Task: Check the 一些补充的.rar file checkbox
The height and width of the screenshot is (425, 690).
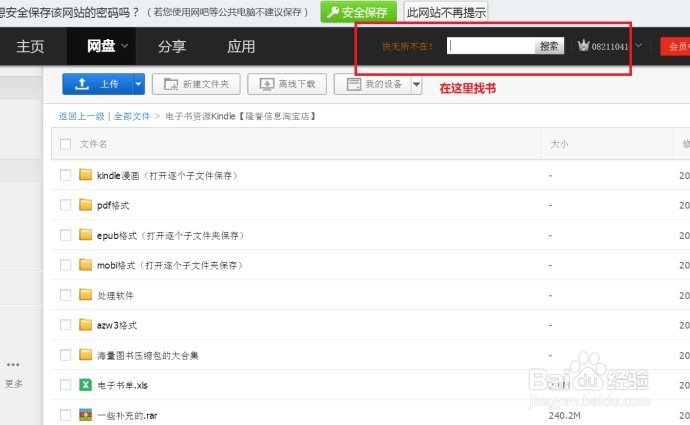Action: click(x=65, y=415)
